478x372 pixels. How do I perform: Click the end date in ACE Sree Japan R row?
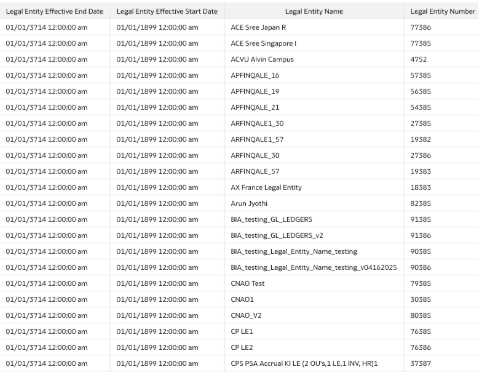click(46, 27)
